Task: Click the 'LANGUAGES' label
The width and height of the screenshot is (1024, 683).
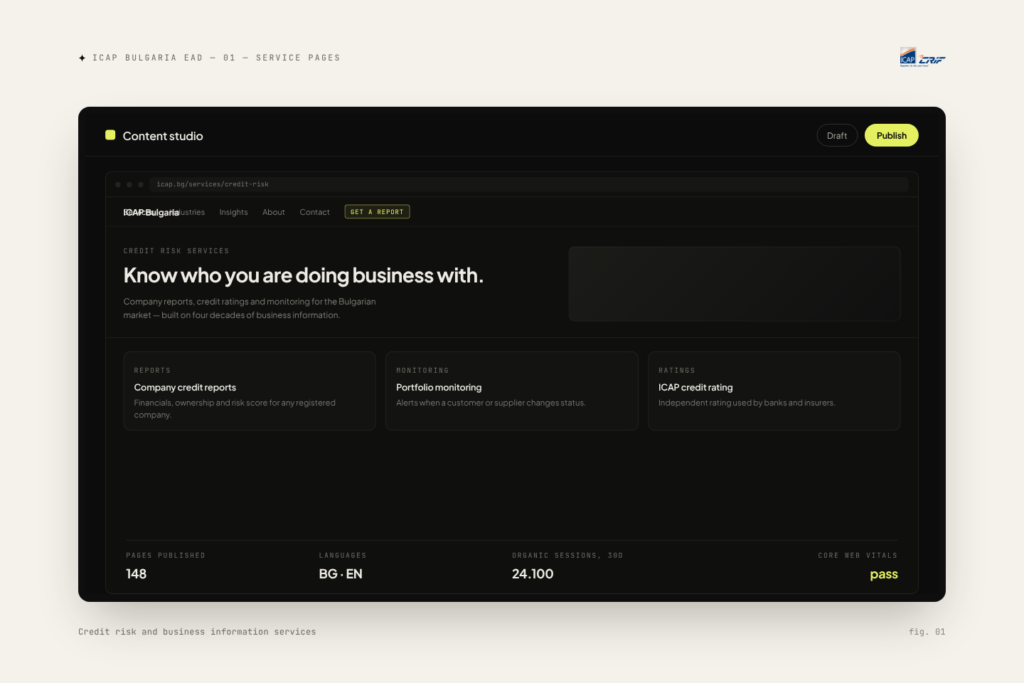Action: (342, 555)
